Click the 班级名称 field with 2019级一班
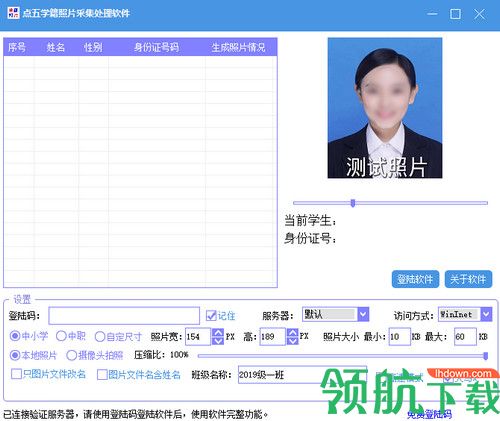Screen dimensions: 500x421 click(x=302, y=375)
